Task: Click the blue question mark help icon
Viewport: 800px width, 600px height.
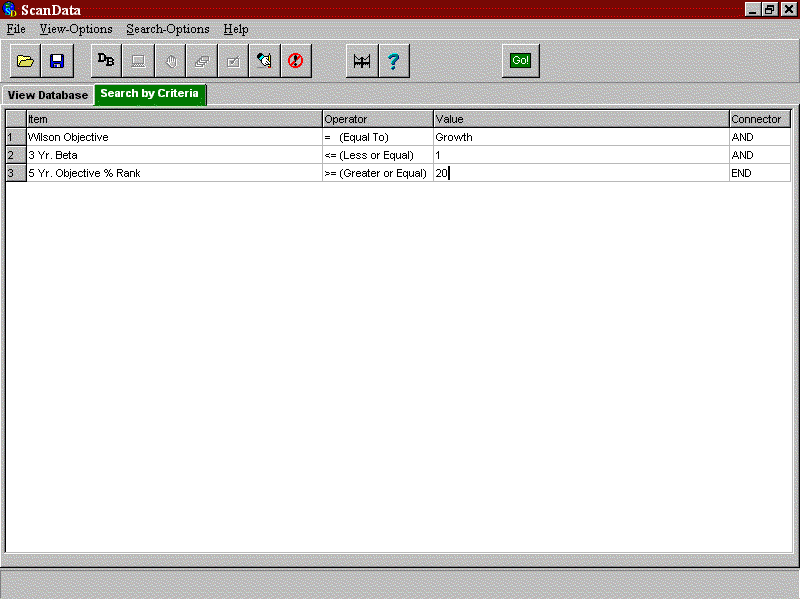Action: tap(393, 61)
